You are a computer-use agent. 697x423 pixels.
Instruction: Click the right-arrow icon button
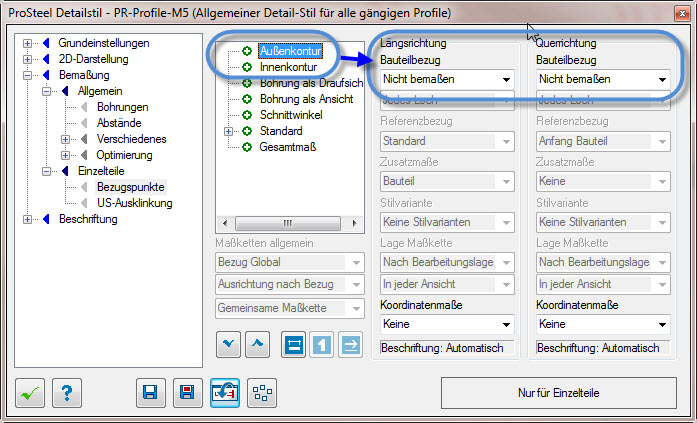(351, 344)
